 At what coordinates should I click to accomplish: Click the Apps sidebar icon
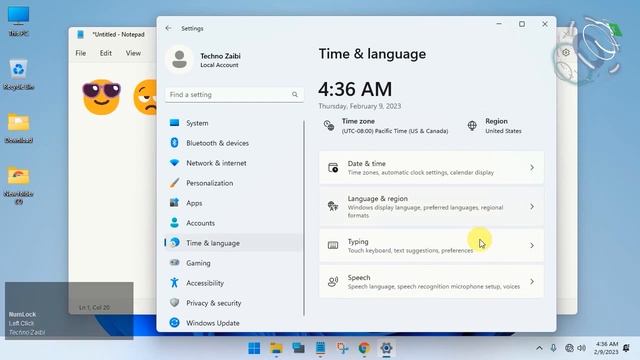pos(174,202)
